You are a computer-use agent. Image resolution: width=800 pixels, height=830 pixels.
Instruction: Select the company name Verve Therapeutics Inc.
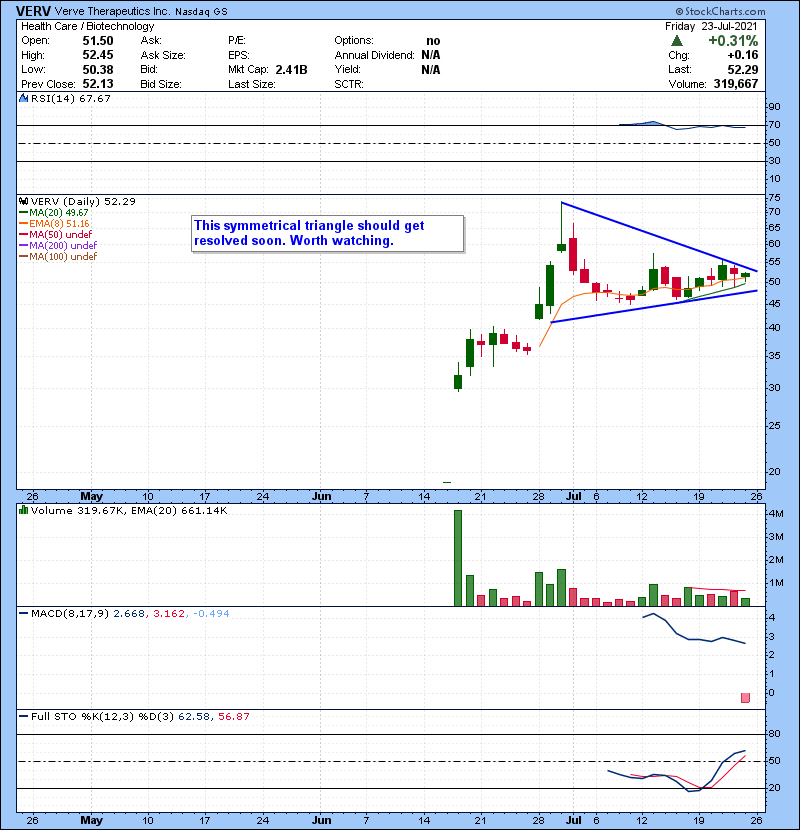[112, 11]
